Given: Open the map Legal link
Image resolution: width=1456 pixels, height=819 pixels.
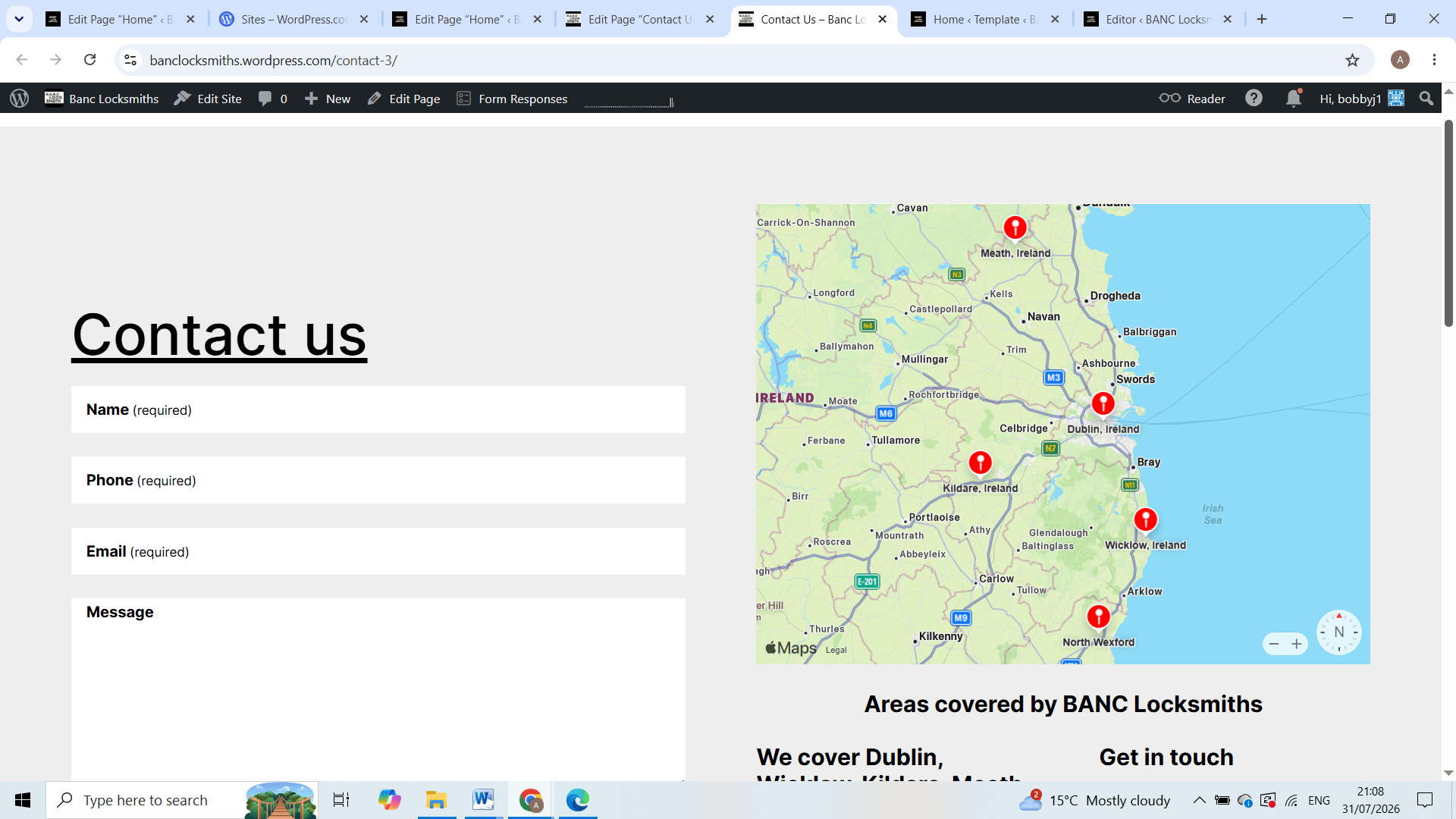Looking at the screenshot, I should pyautogui.click(x=836, y=650).
